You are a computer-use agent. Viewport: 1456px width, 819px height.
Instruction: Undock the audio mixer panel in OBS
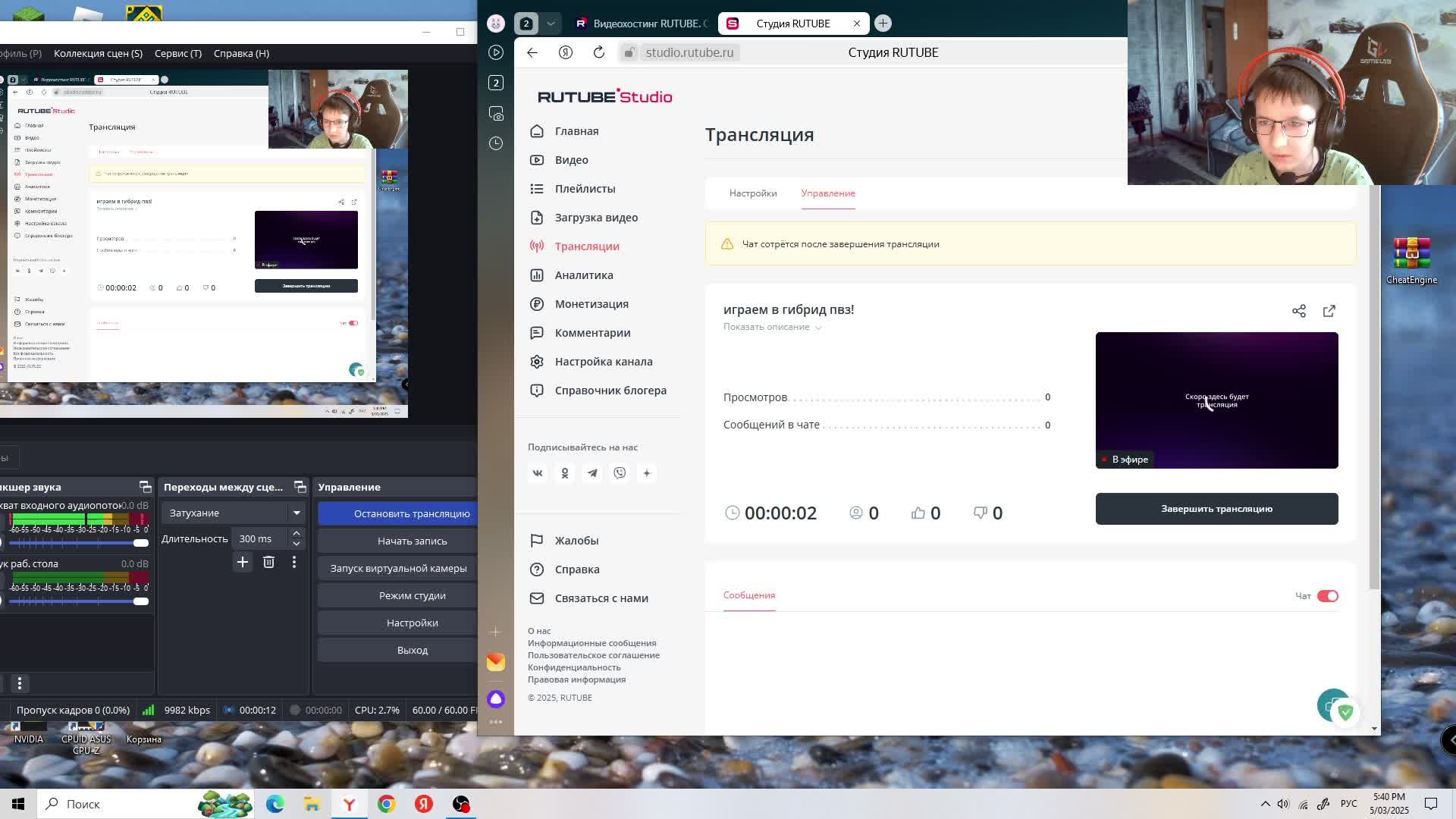click(146, 487)
